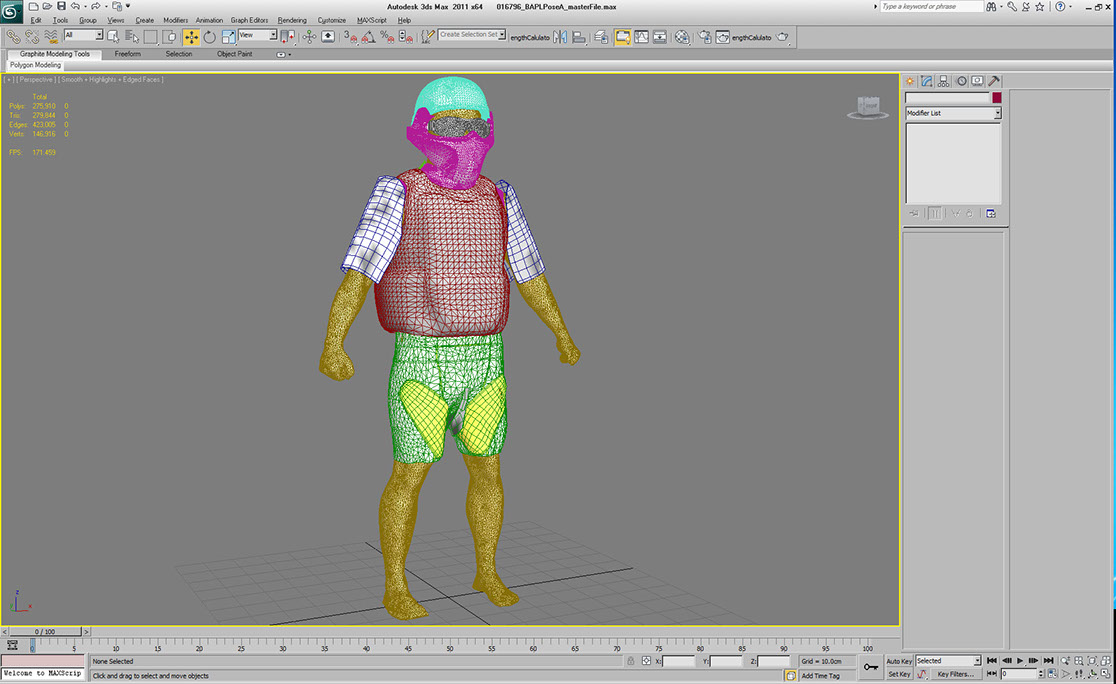Click the object color swatch

(x=996, y=98)
